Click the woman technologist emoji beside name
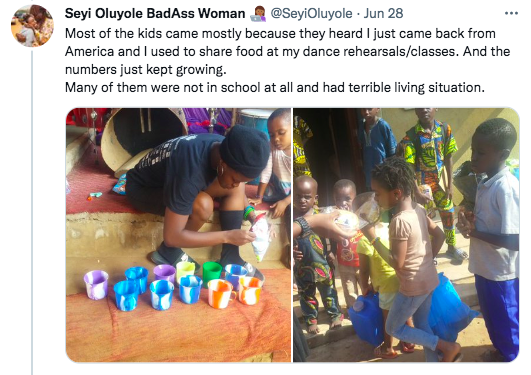 point(258,14)
